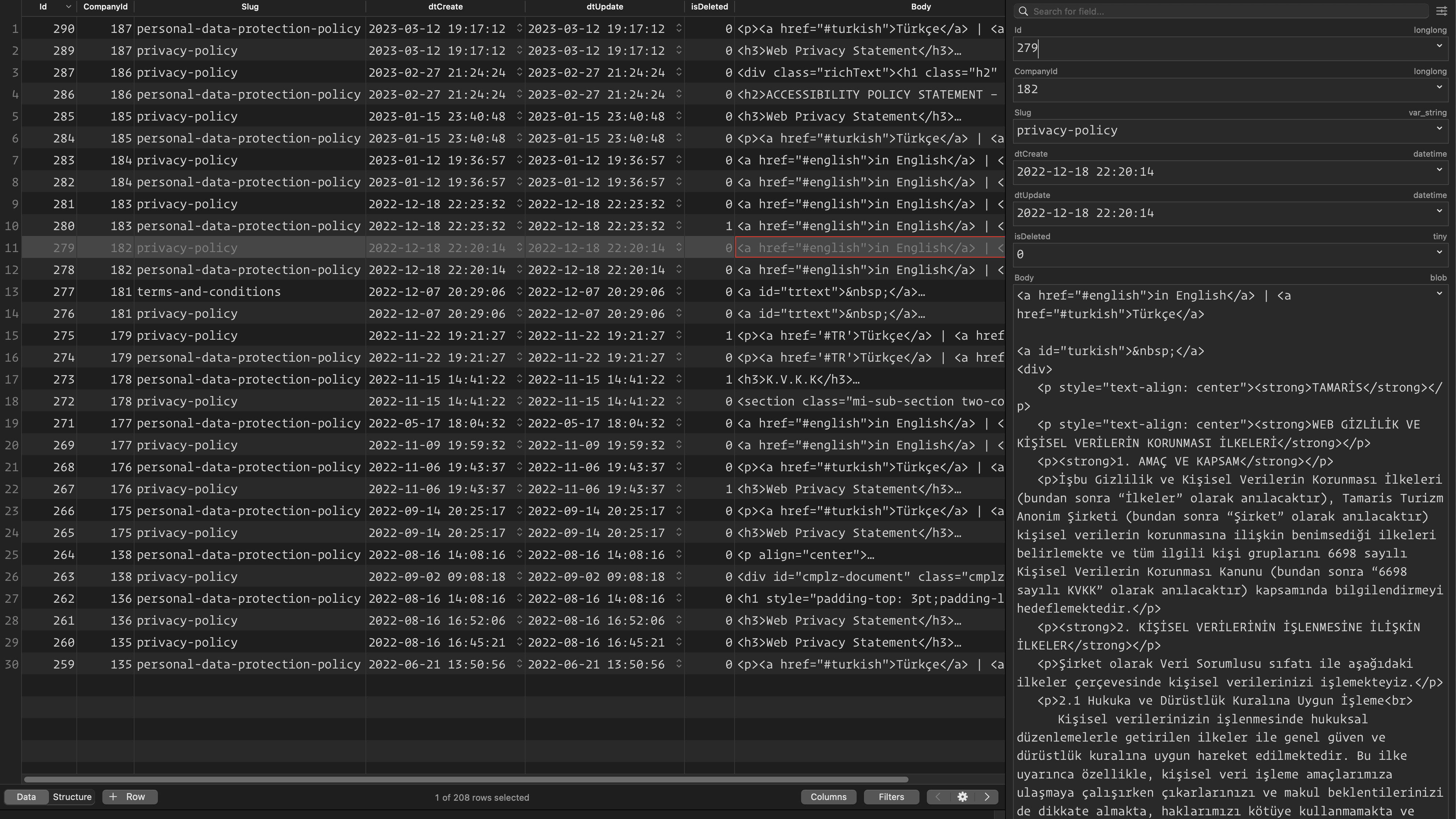Screen dimensions: 1456x819
Task: Switch to the Structure tab
Action: [72, 796]
